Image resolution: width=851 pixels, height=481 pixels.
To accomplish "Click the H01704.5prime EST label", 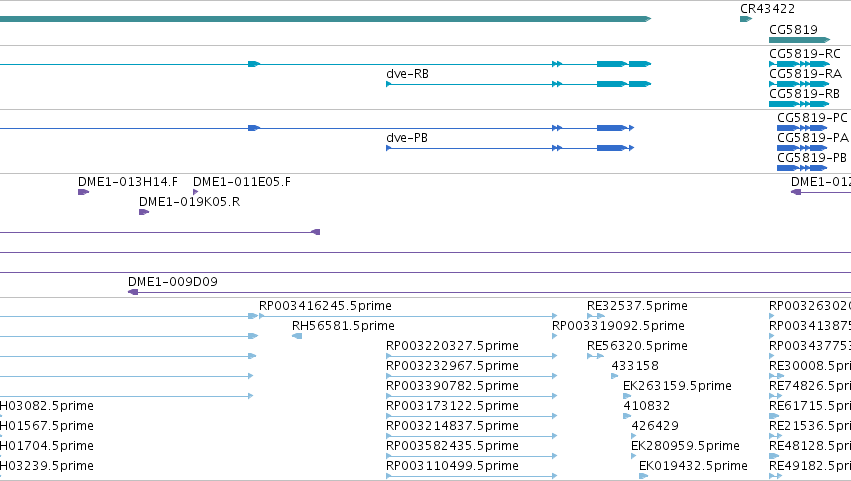I will pos(47,446).
